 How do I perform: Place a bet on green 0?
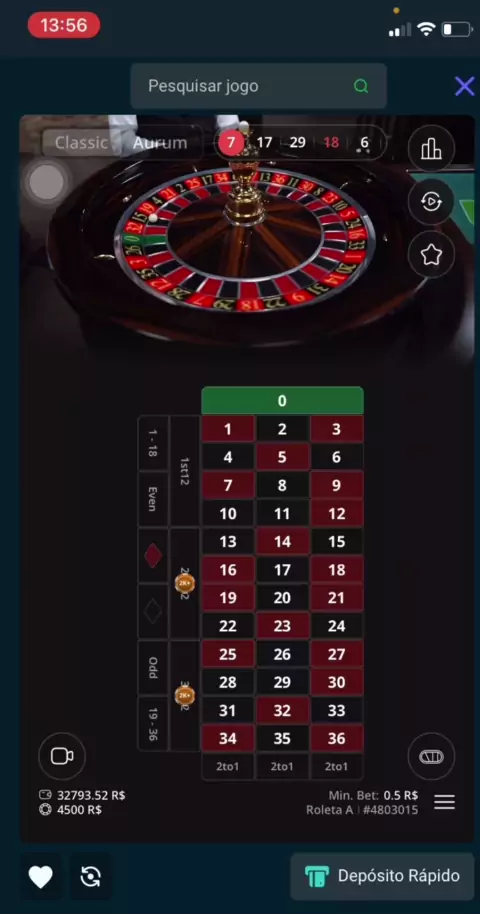(x=282, y=400)
